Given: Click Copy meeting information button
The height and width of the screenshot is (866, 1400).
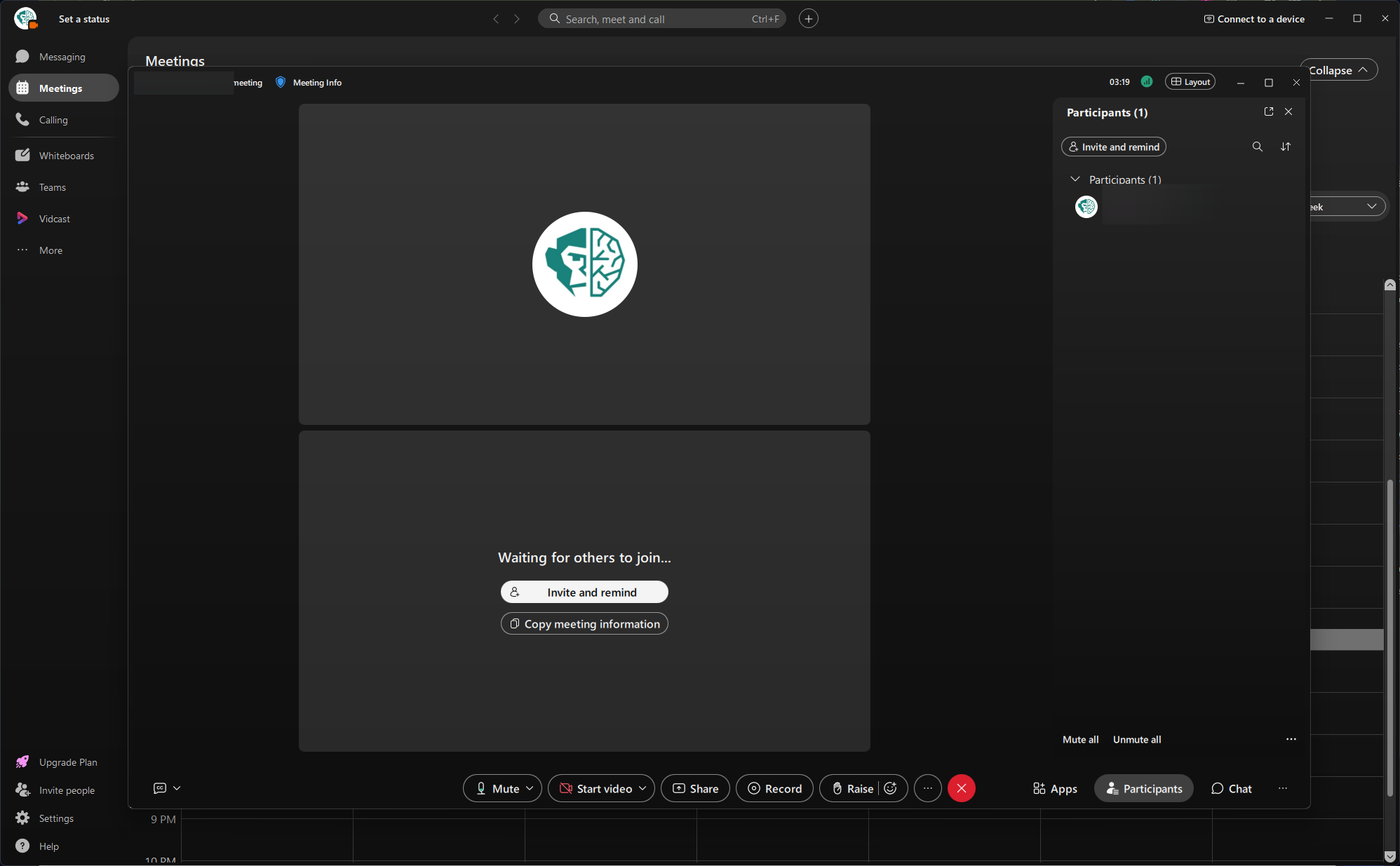Looking at the screenshot, I should click(x=584, y=623).
